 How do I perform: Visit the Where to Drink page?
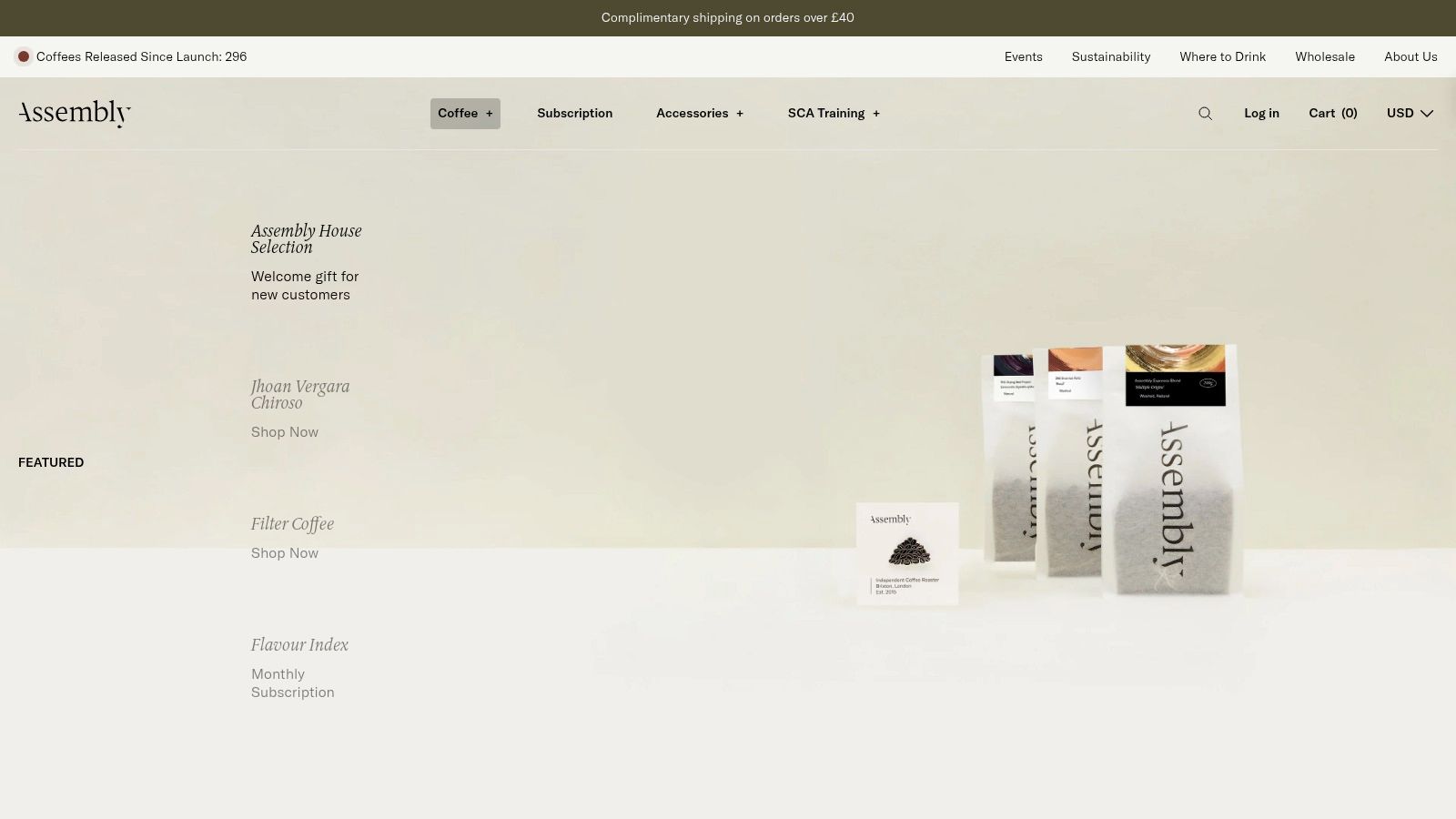(x=1222, y=56)
